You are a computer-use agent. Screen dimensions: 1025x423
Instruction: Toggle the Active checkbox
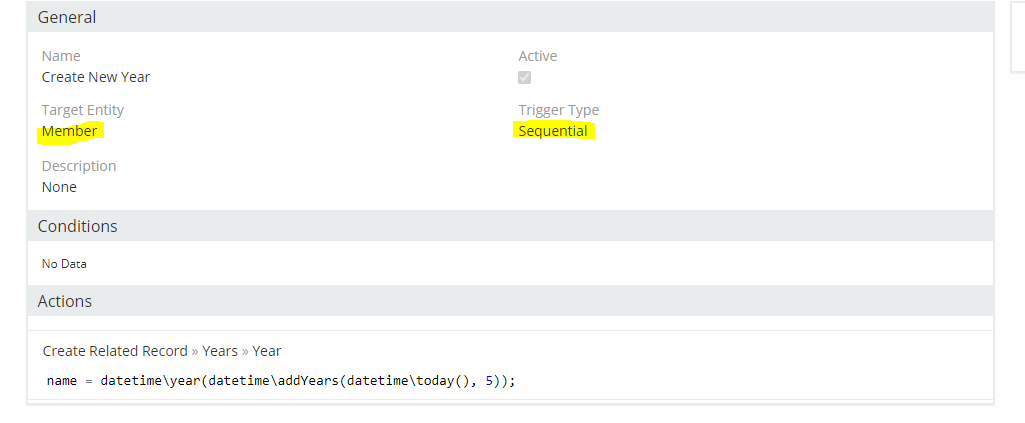(x=525, y=78)
